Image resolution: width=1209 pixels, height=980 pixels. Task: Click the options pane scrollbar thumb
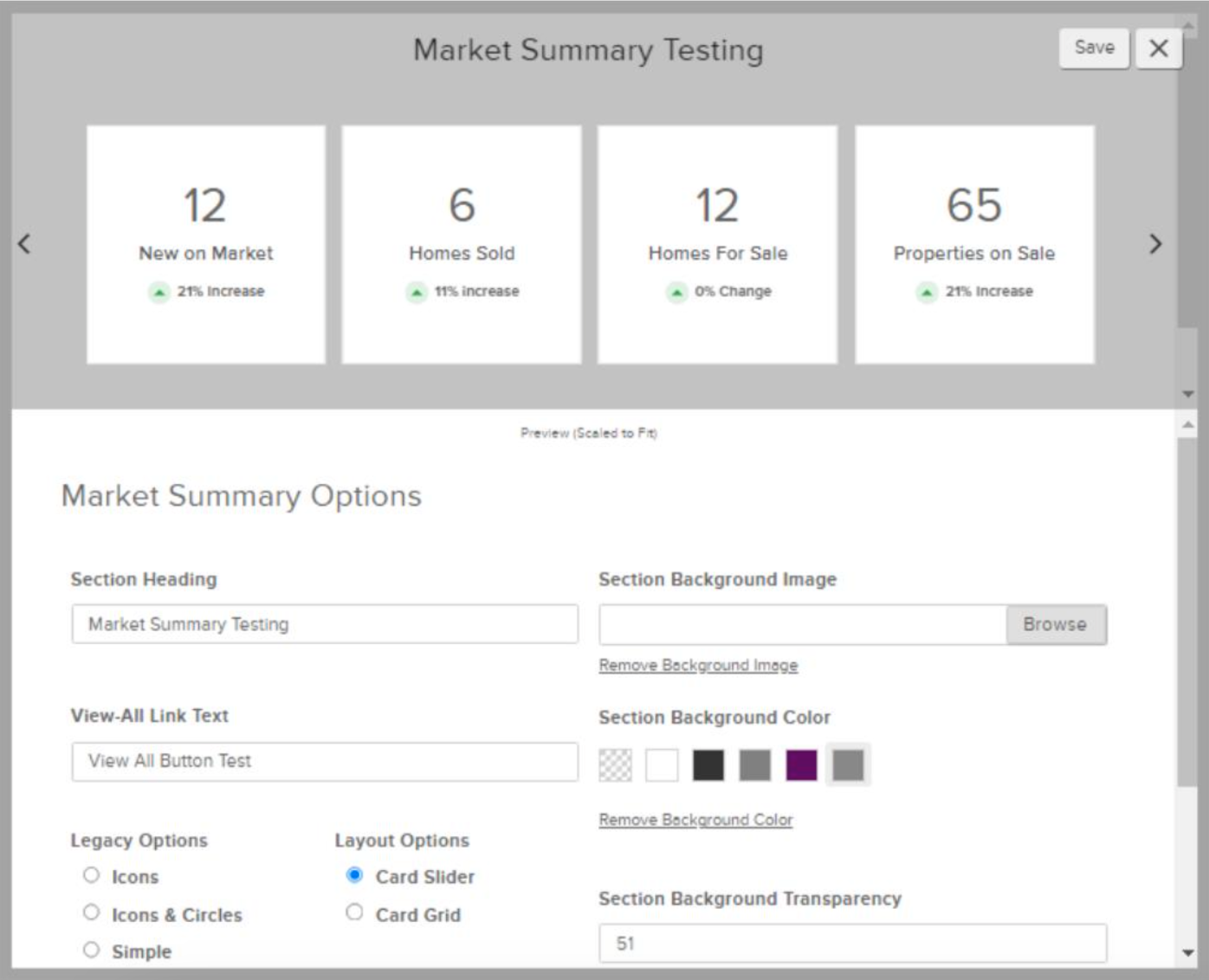click(x=1187, y=610)
